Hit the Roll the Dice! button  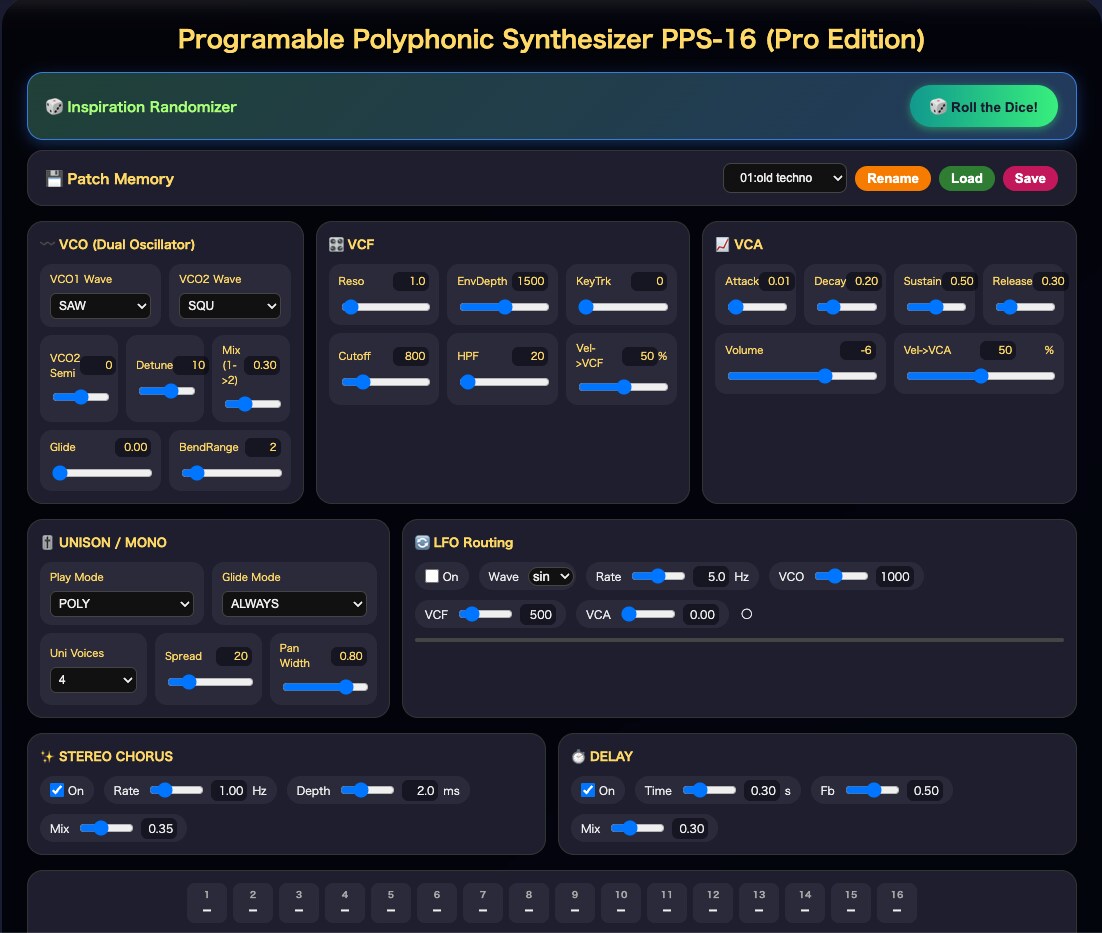click(x=983, y=107)
